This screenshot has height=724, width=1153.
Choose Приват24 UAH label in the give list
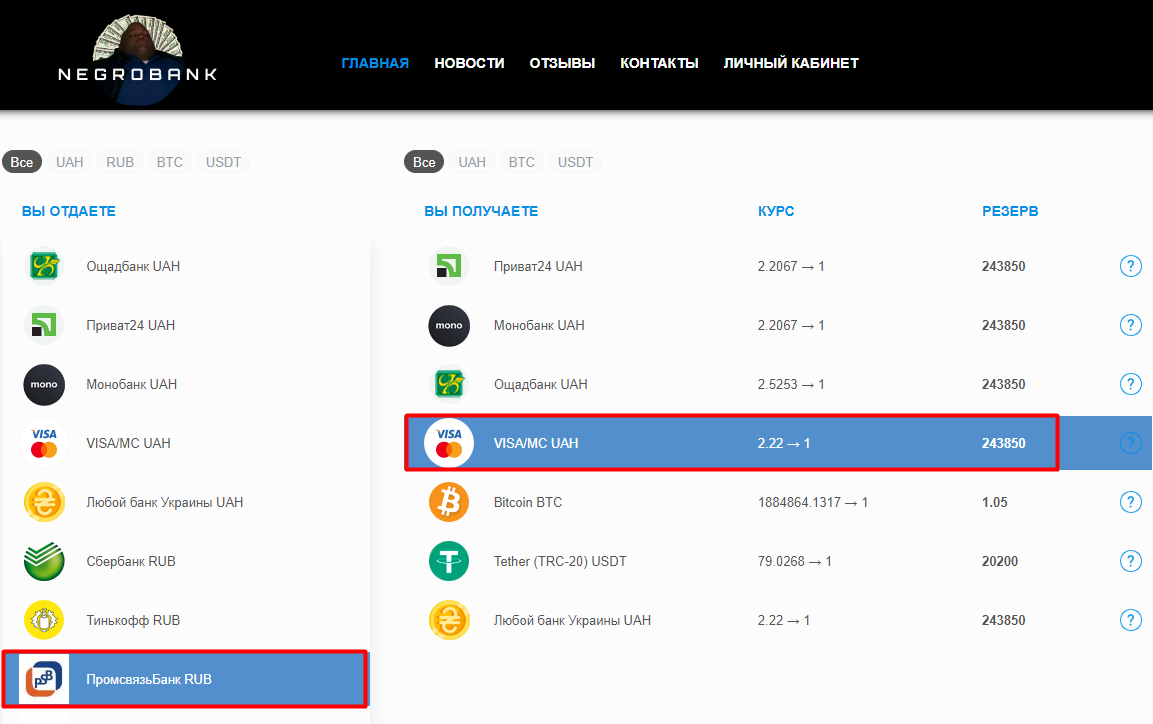pyautogui.click(x=131, y=325)
